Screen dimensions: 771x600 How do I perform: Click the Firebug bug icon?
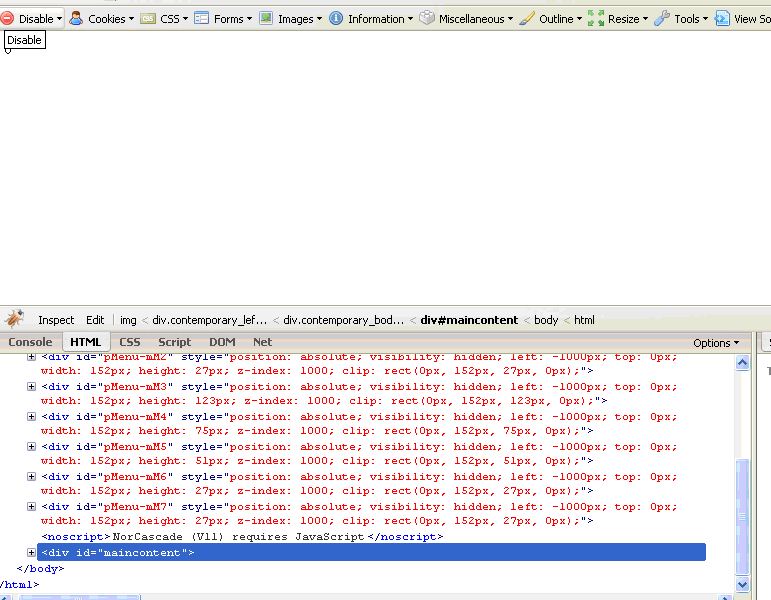(x=14, y=320)
